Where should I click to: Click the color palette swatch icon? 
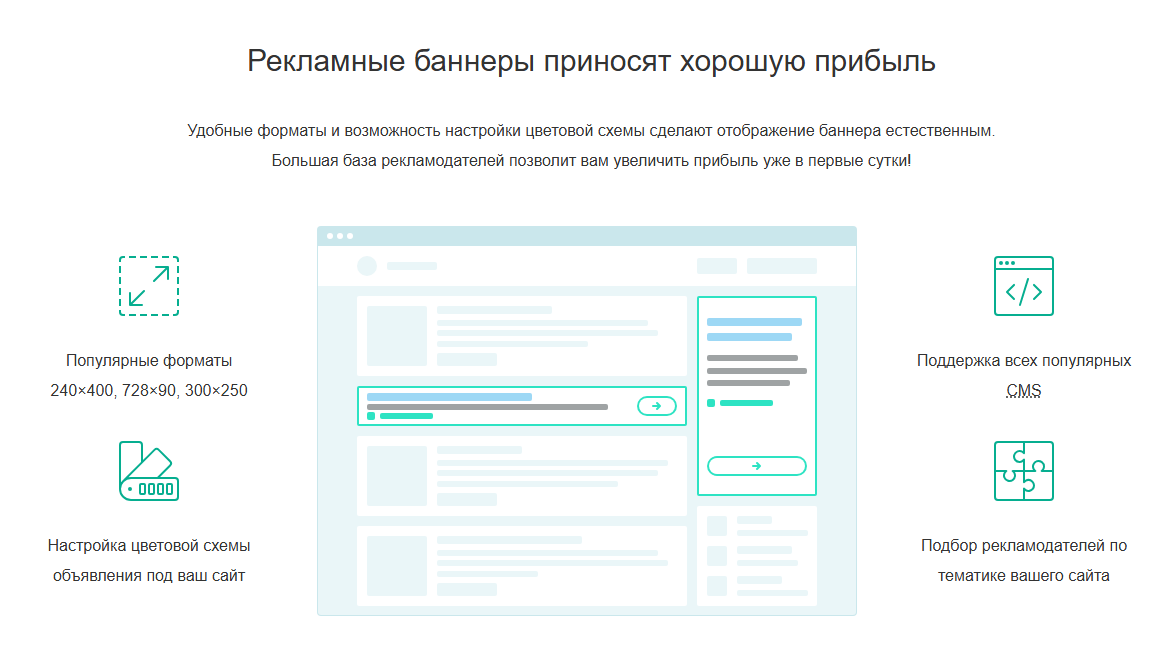[x=148, y=471]
